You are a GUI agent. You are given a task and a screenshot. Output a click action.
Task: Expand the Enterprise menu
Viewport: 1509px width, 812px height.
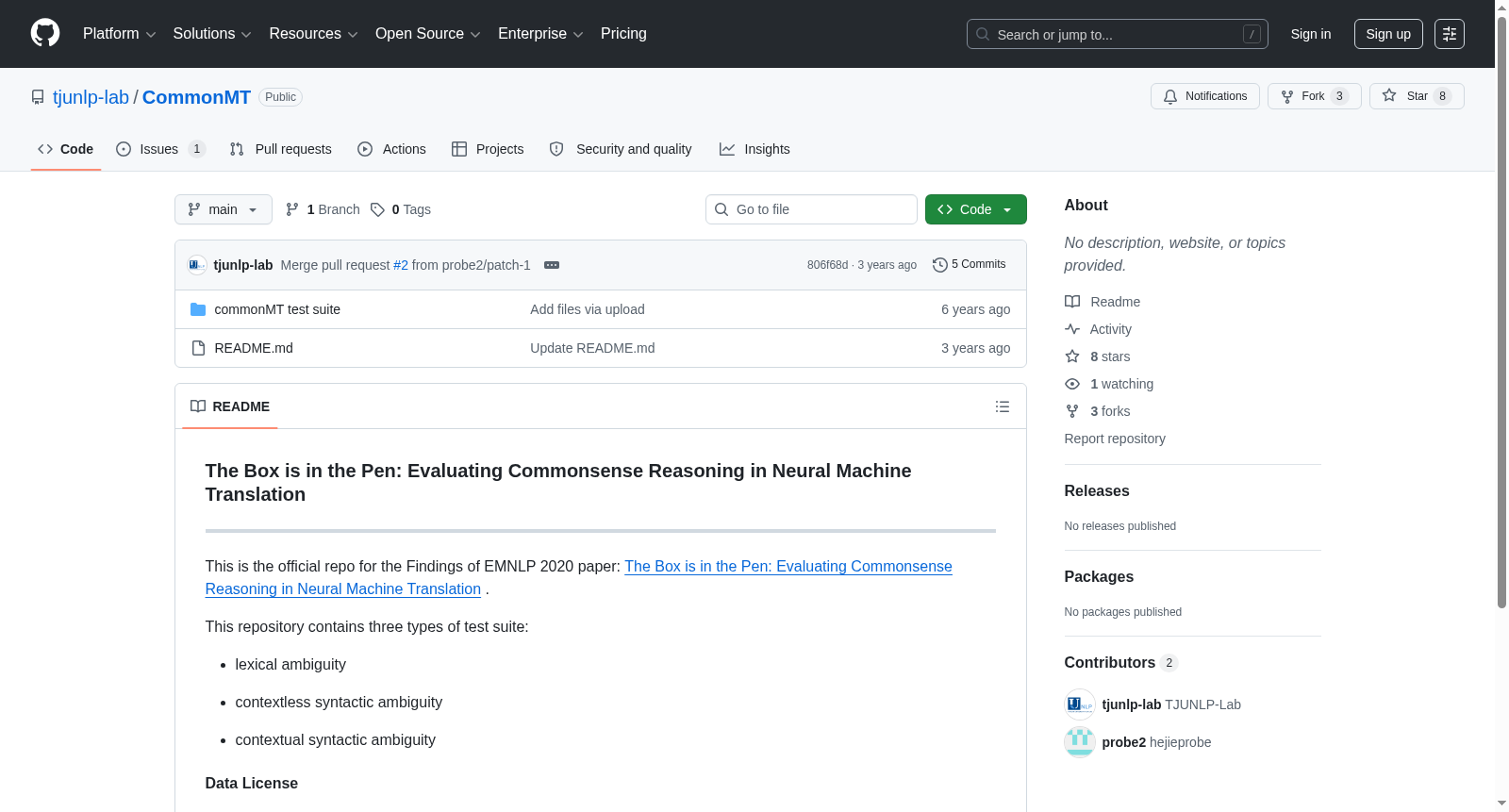pyautogui.click(x=540, y=34)
